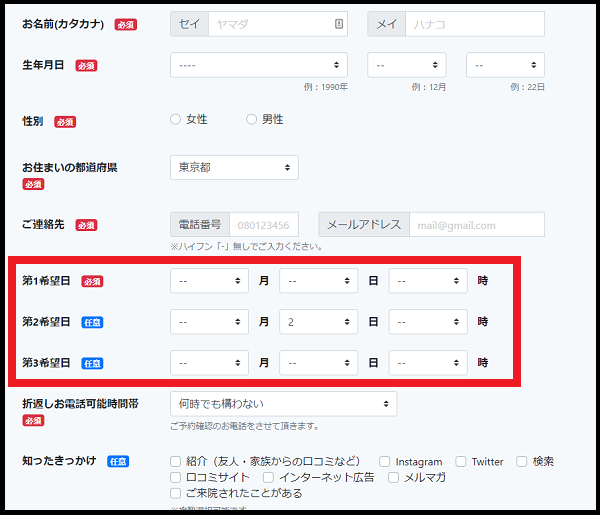
Task: Open the 東京都 prefecture dropdown
Action: 234,167
